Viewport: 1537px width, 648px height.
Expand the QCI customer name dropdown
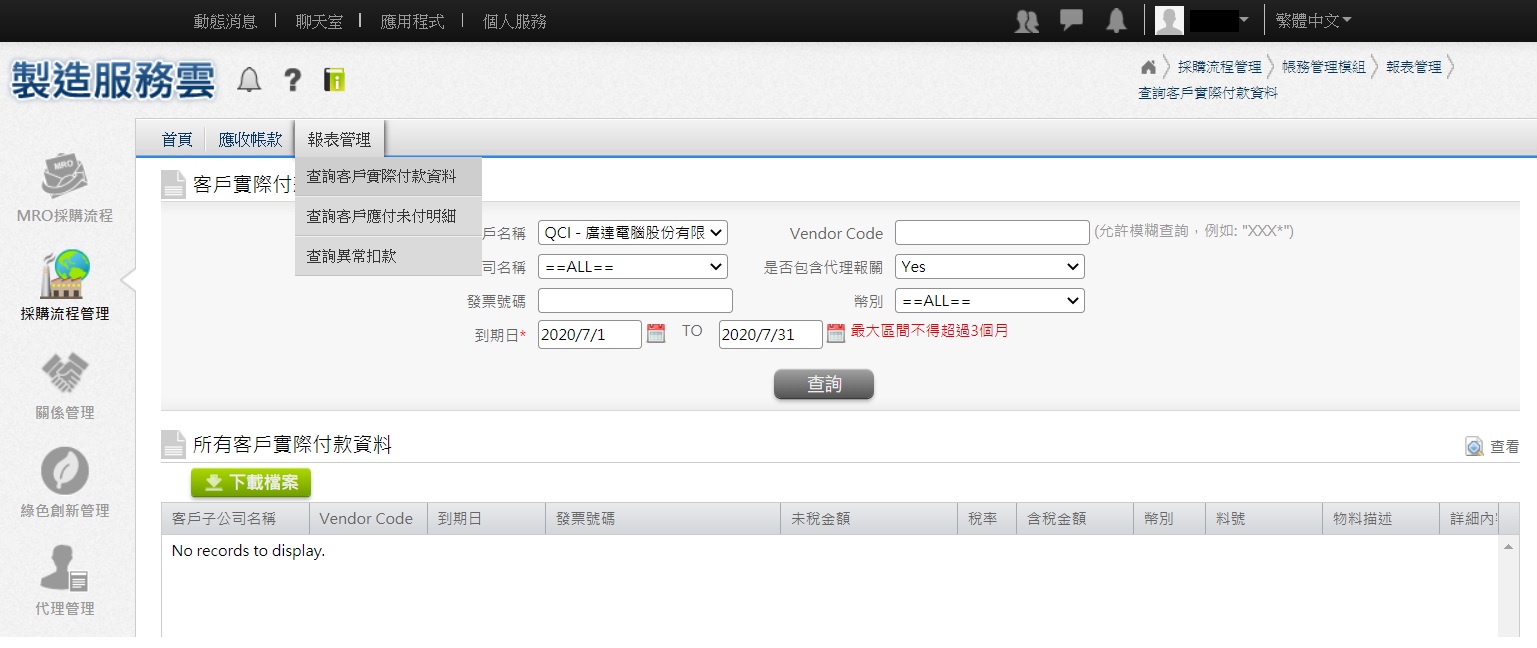coord(632,233)
